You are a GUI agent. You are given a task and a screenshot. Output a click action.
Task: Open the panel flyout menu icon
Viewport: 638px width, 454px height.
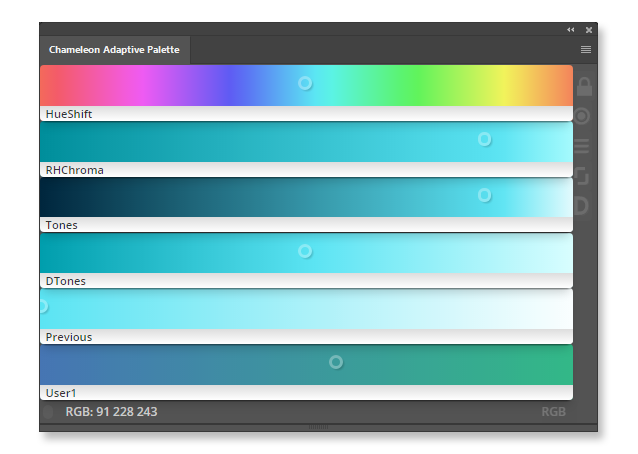coord(586,50)
